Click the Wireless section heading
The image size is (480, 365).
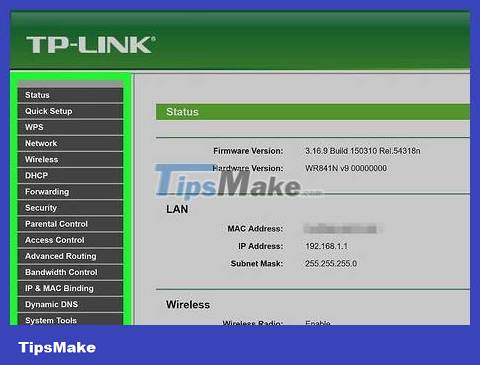188,305
